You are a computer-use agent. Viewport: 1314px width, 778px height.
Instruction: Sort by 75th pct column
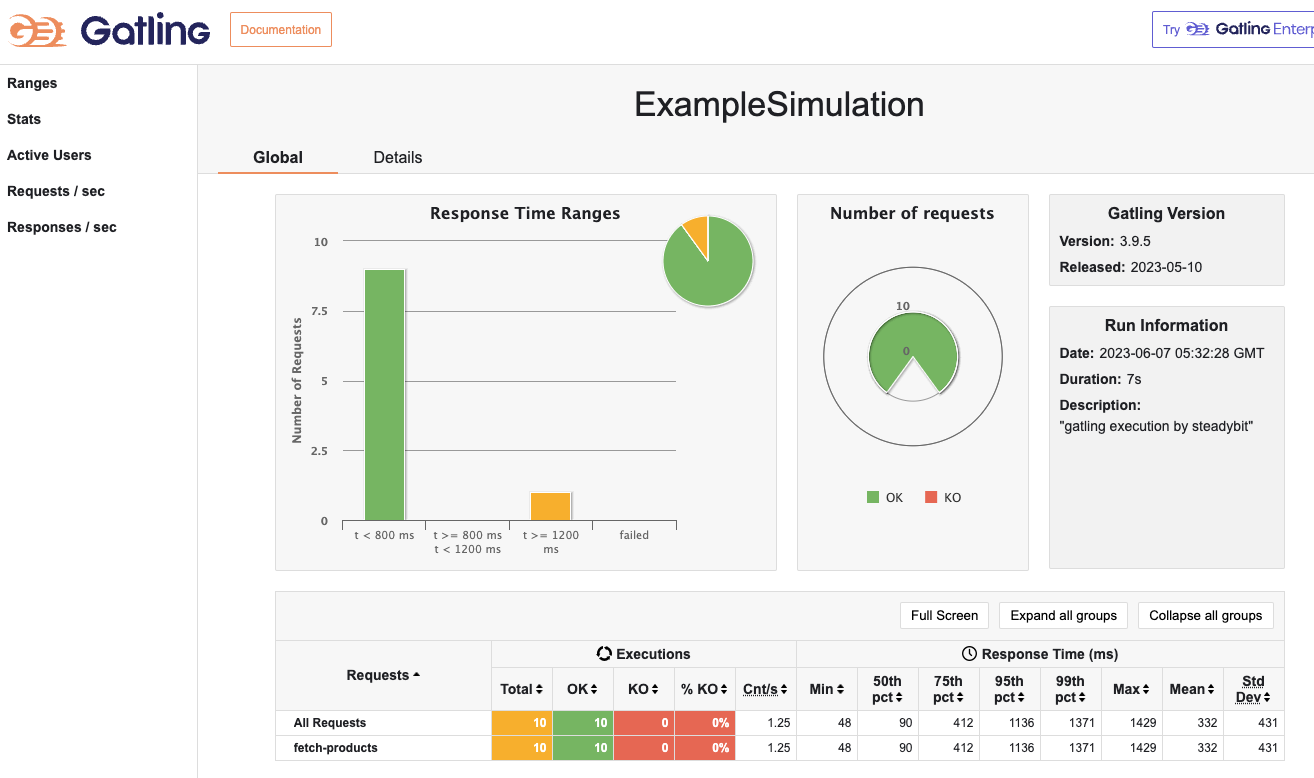point(949,689)
